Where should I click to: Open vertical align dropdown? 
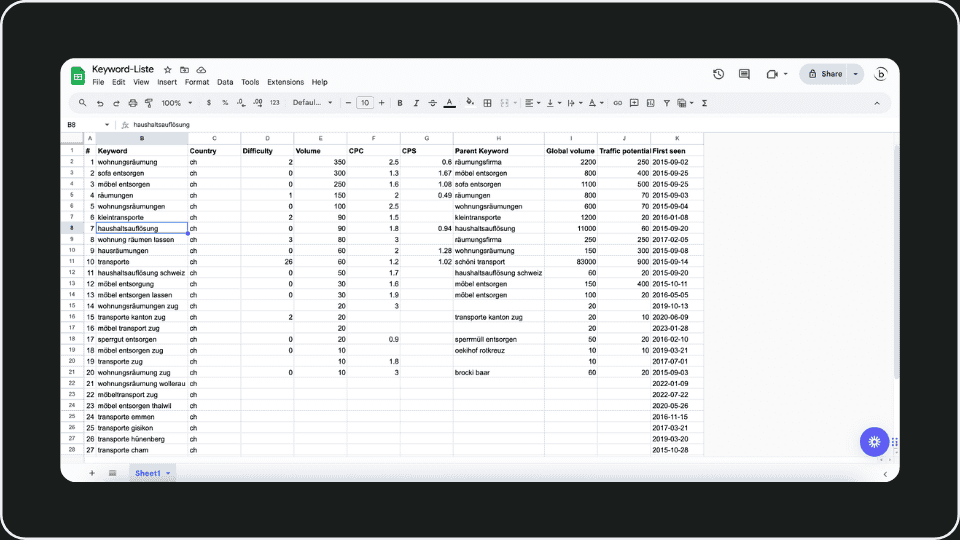[x=553, y=103]
